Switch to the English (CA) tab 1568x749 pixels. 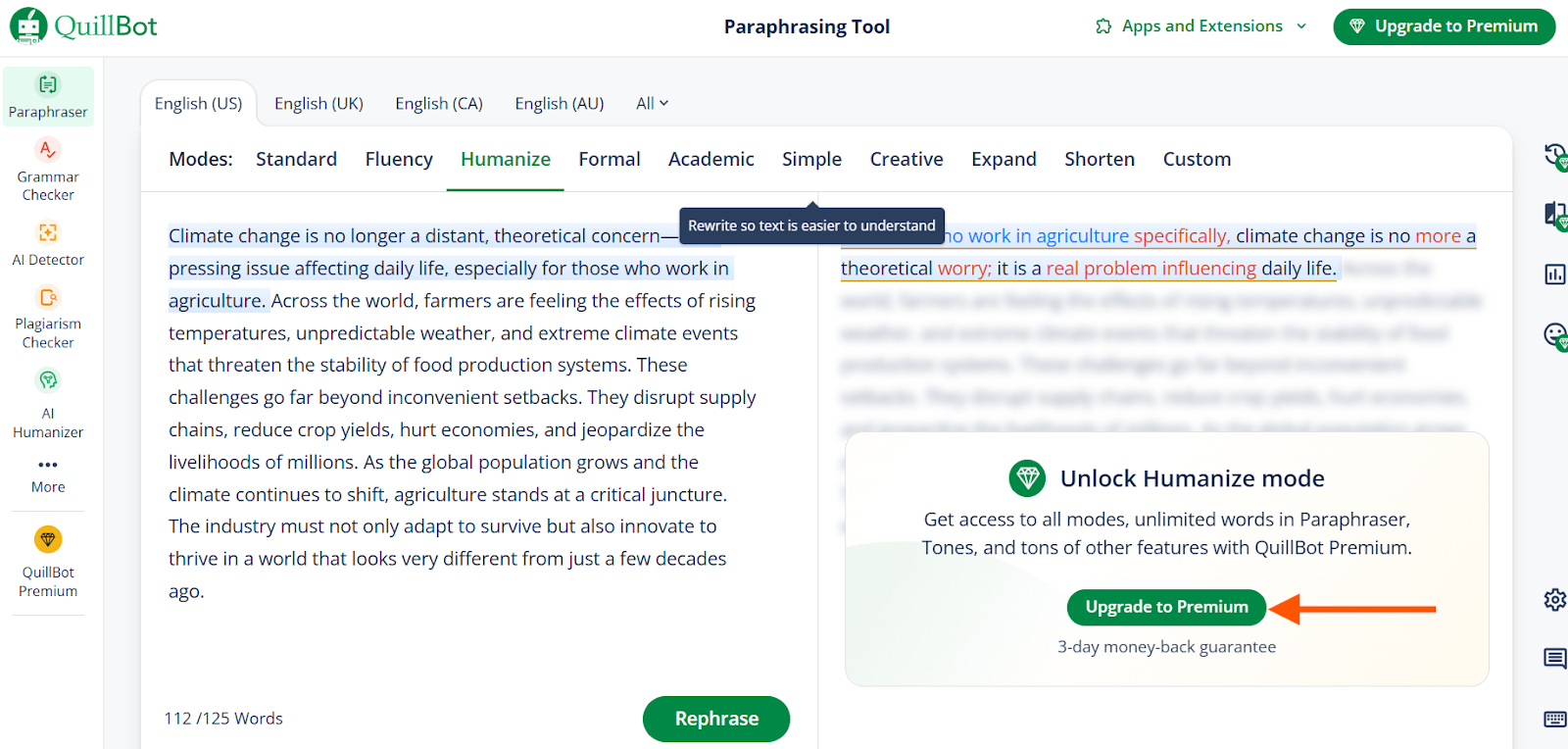coord(439,103)
